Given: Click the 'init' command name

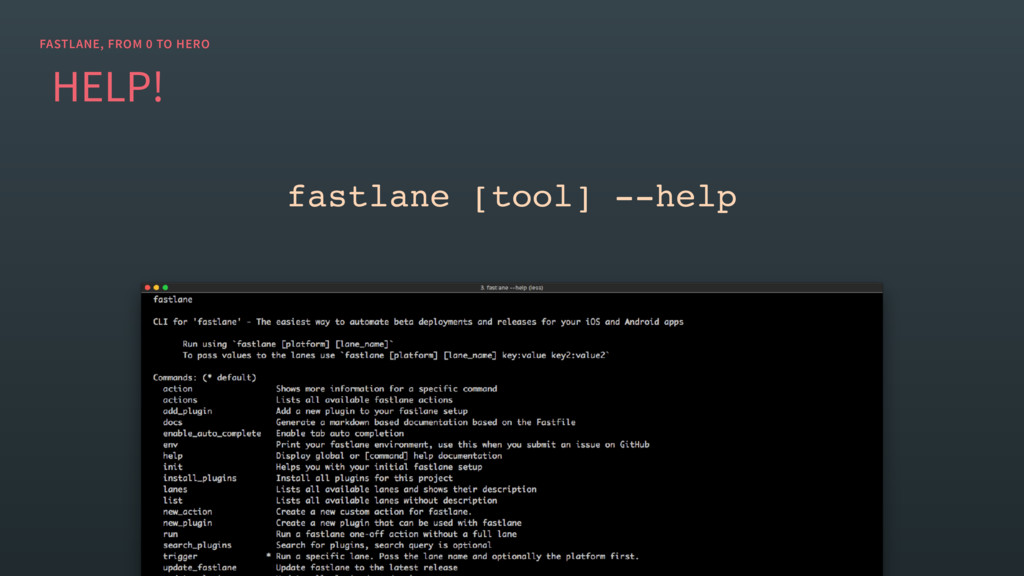Looking at the screenshot, I should tap(172, 467).
